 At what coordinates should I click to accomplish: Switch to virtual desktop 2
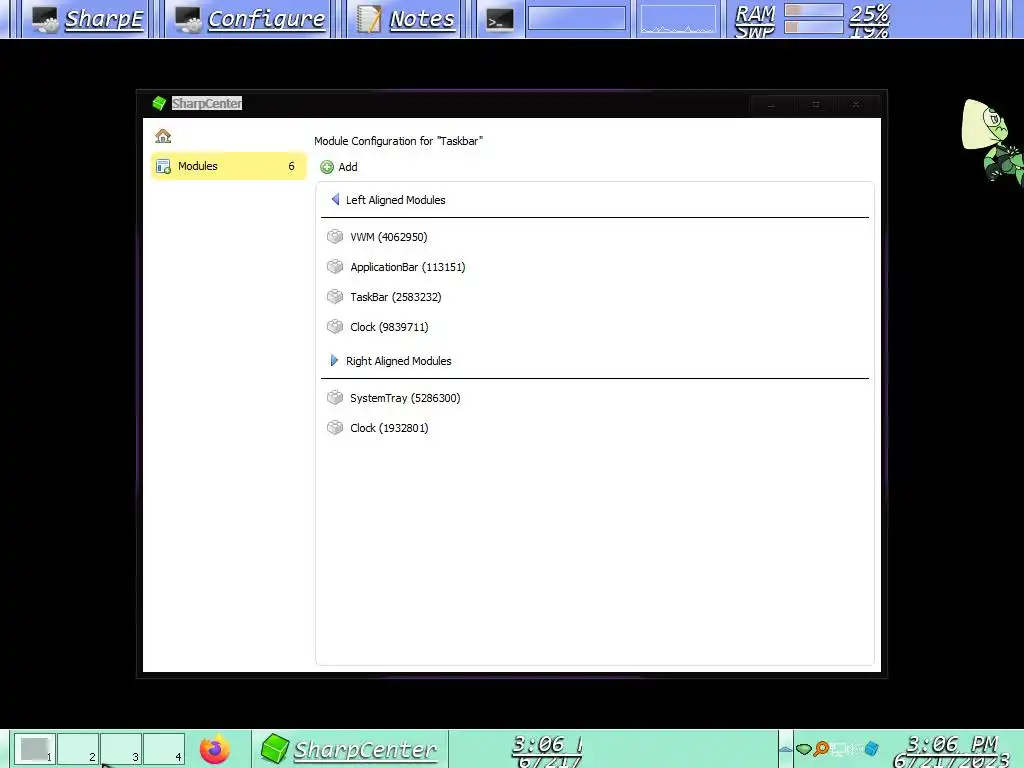(78, 749)
